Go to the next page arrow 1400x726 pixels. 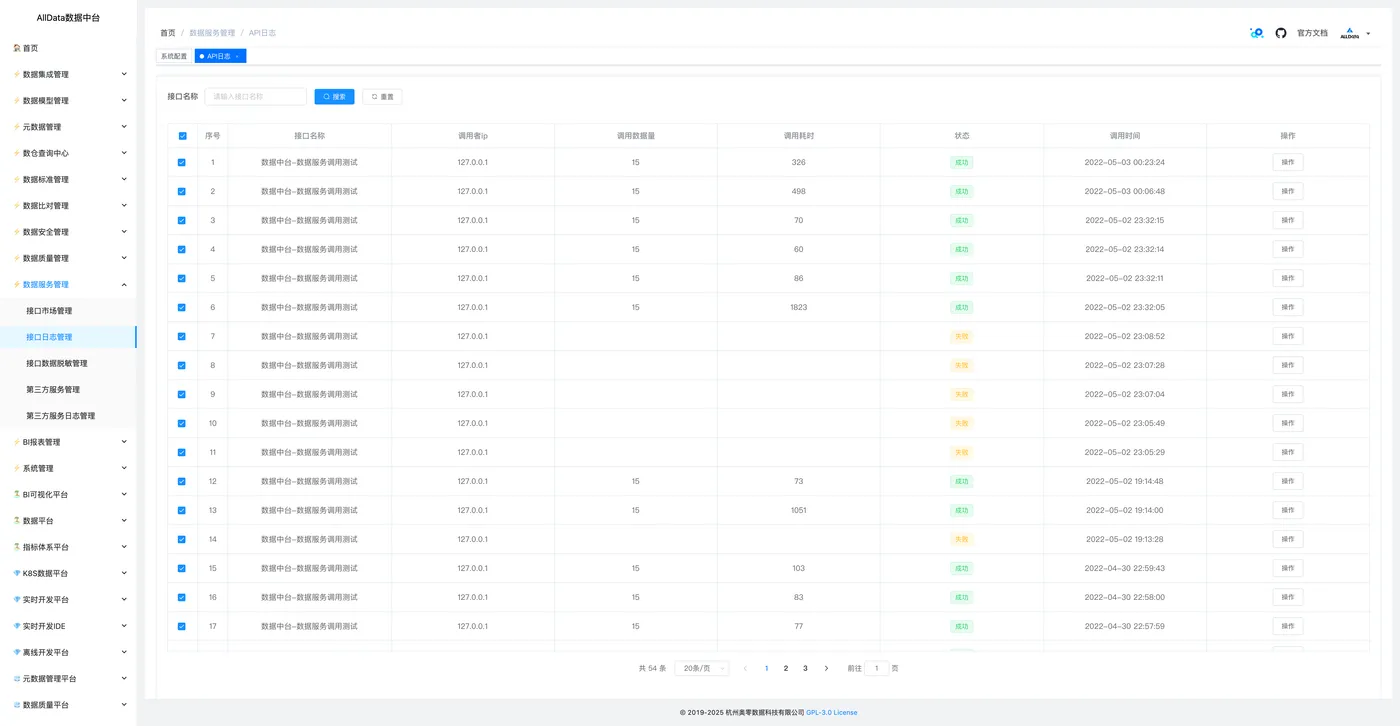pyautogui.click(x=826, y=668)
